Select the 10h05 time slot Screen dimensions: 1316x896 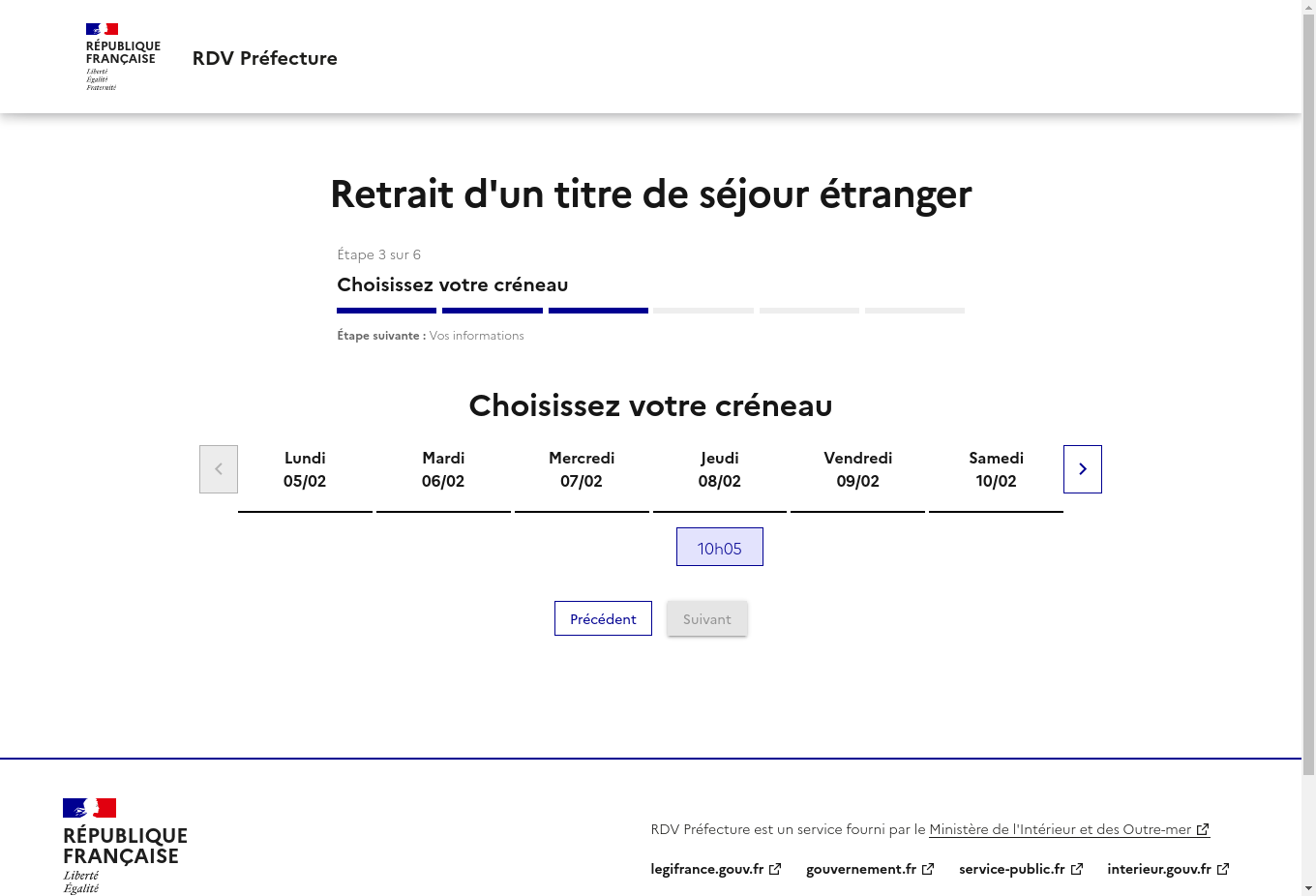pyautogui.click(x=720, y=547)
